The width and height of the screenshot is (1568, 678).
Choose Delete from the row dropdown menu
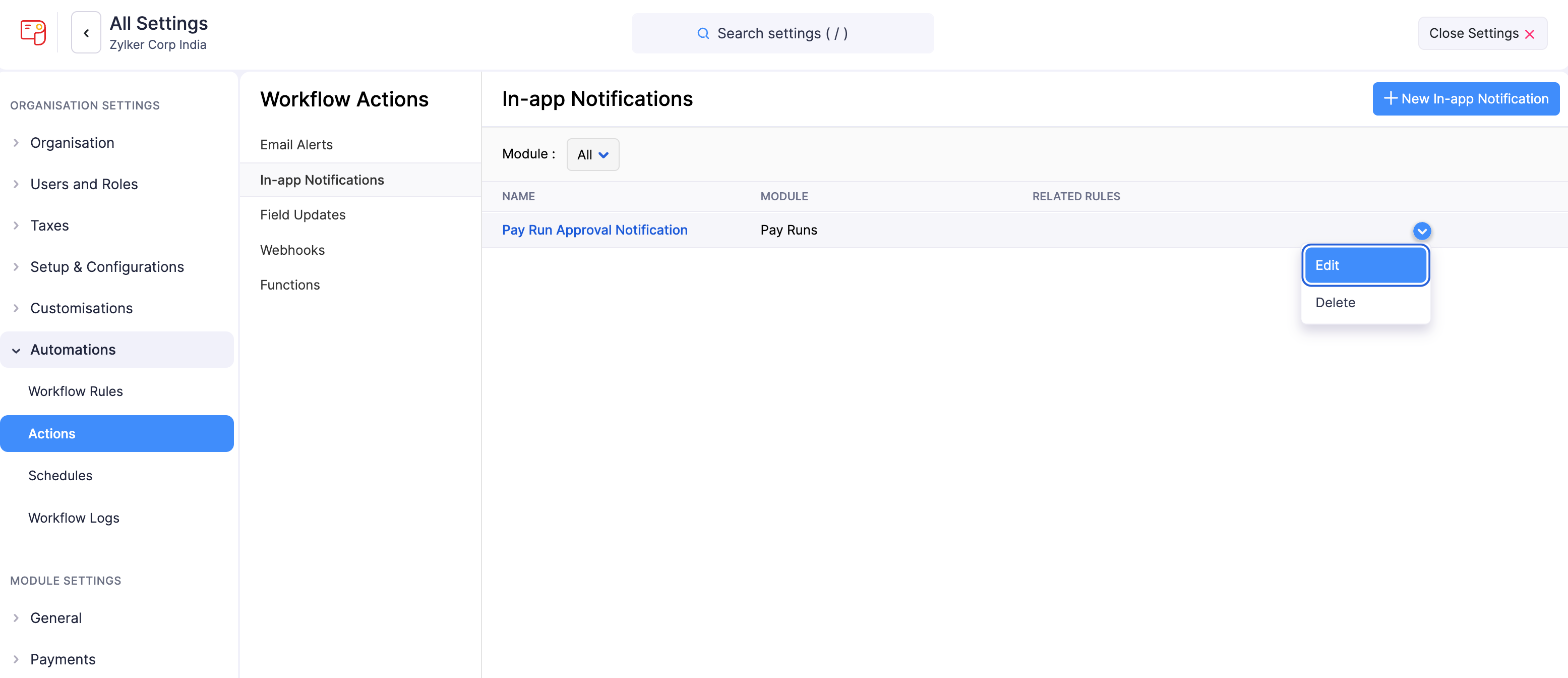click(1365, 303)
